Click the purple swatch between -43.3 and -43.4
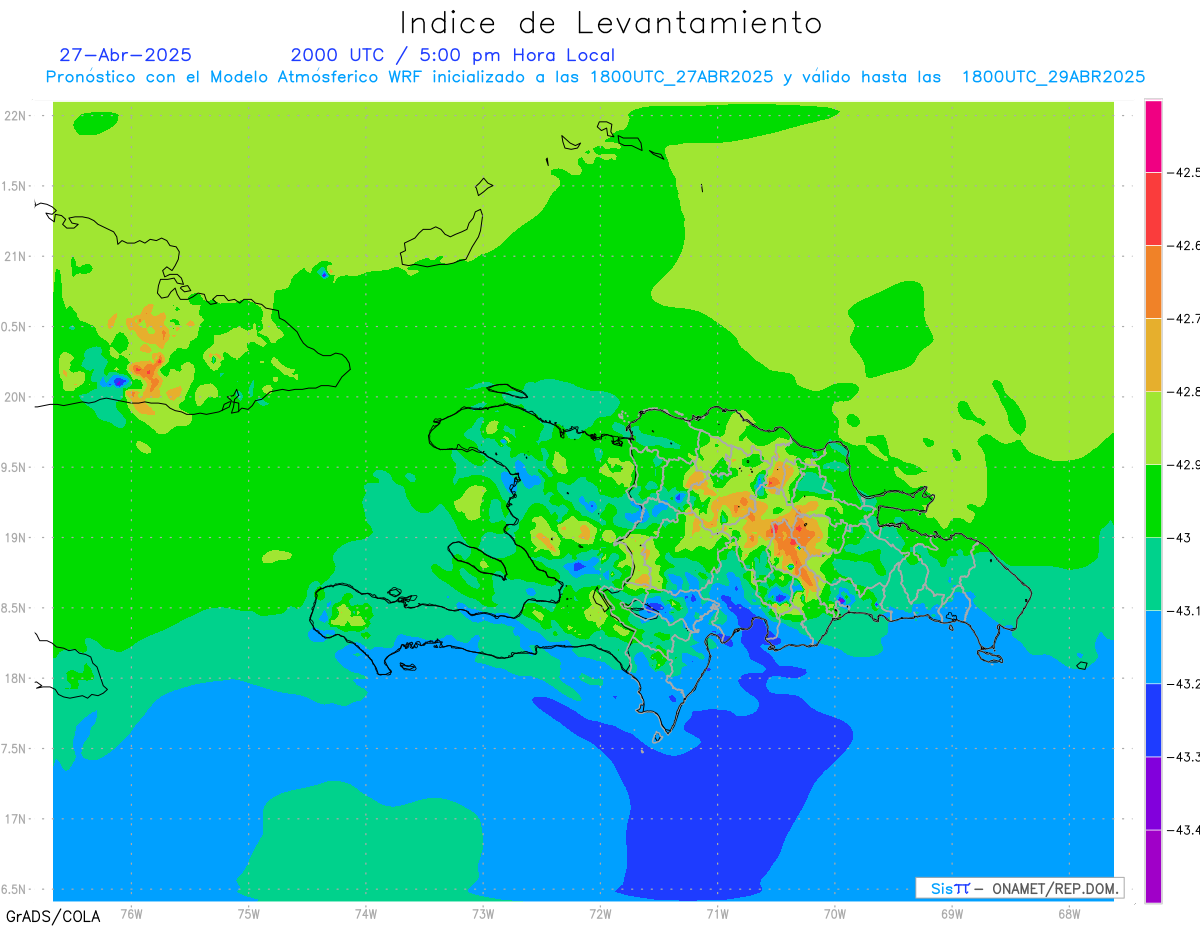The width and height of the screenshot is (1200, 927). click(1153, 793)
